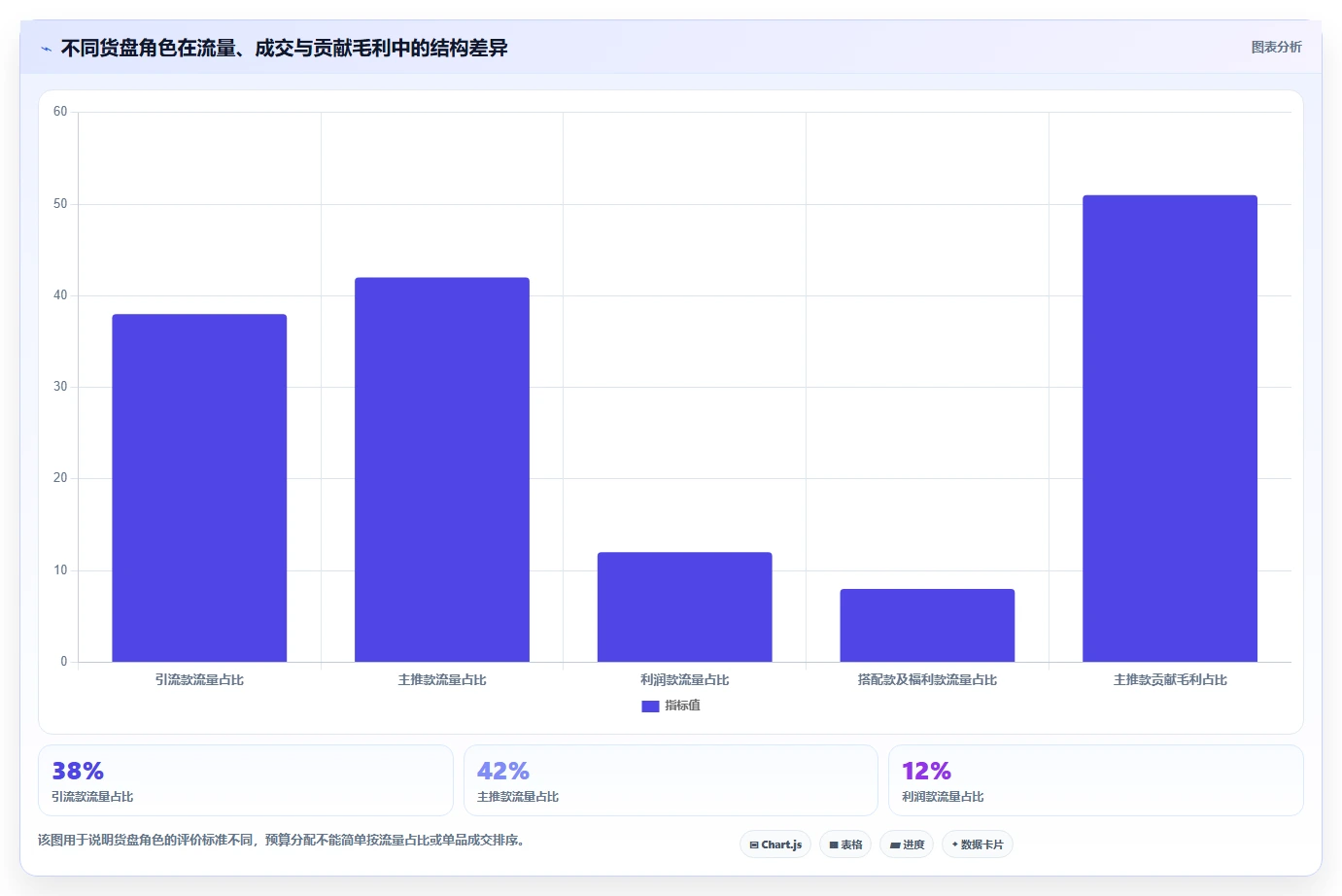Click the y-axis value 50
Viewport: 1342px width, 896px height.
coord(60,204)
